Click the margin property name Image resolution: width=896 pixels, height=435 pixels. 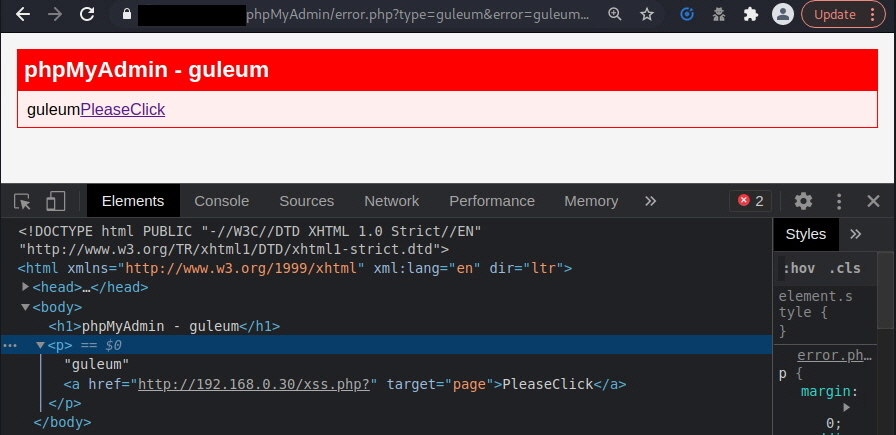pos(826,392)
